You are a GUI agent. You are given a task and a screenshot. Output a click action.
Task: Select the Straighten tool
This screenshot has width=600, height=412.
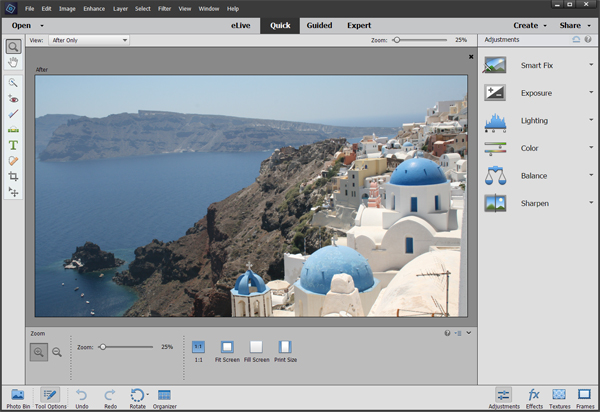pyautogui.click(x=13, y=130)
